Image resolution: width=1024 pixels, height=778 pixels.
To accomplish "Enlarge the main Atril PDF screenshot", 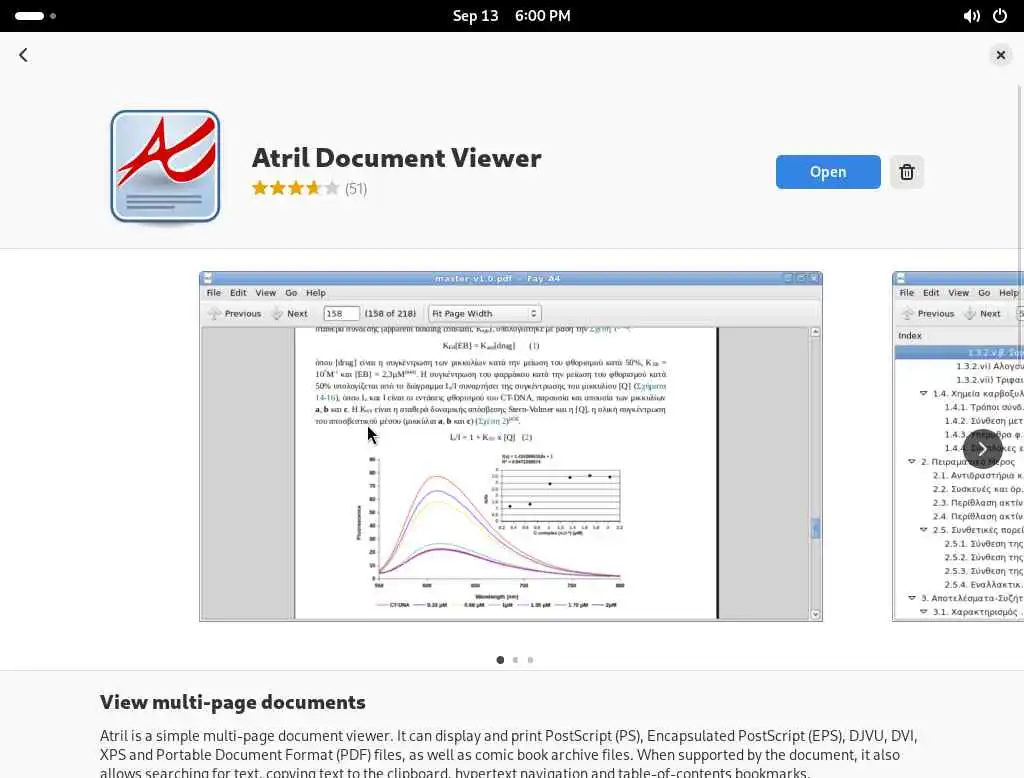I will (x=511, y=446).
